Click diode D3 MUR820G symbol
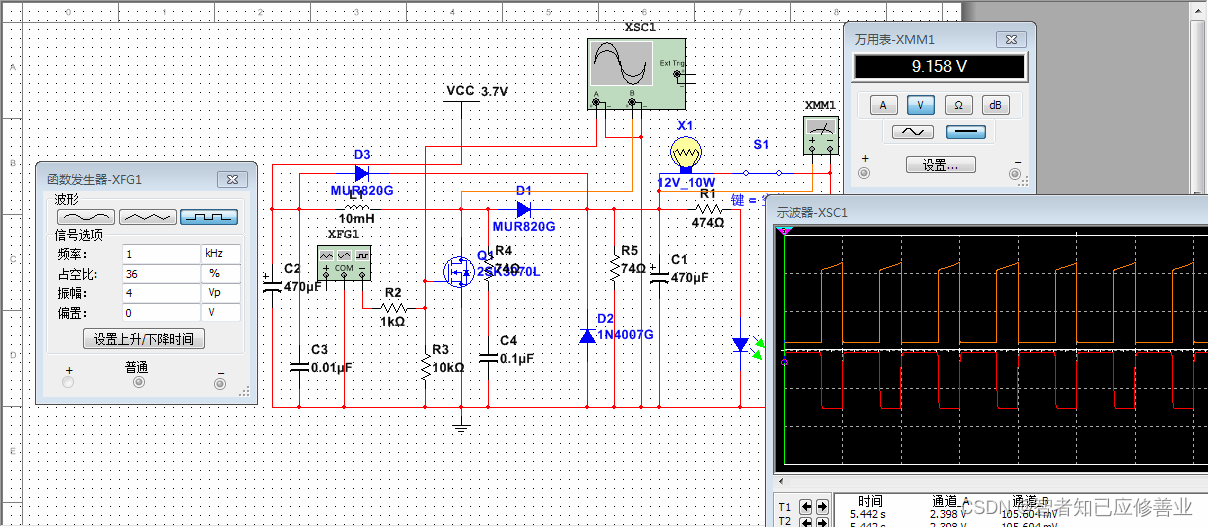The image size is (1208, 527). 361,173
